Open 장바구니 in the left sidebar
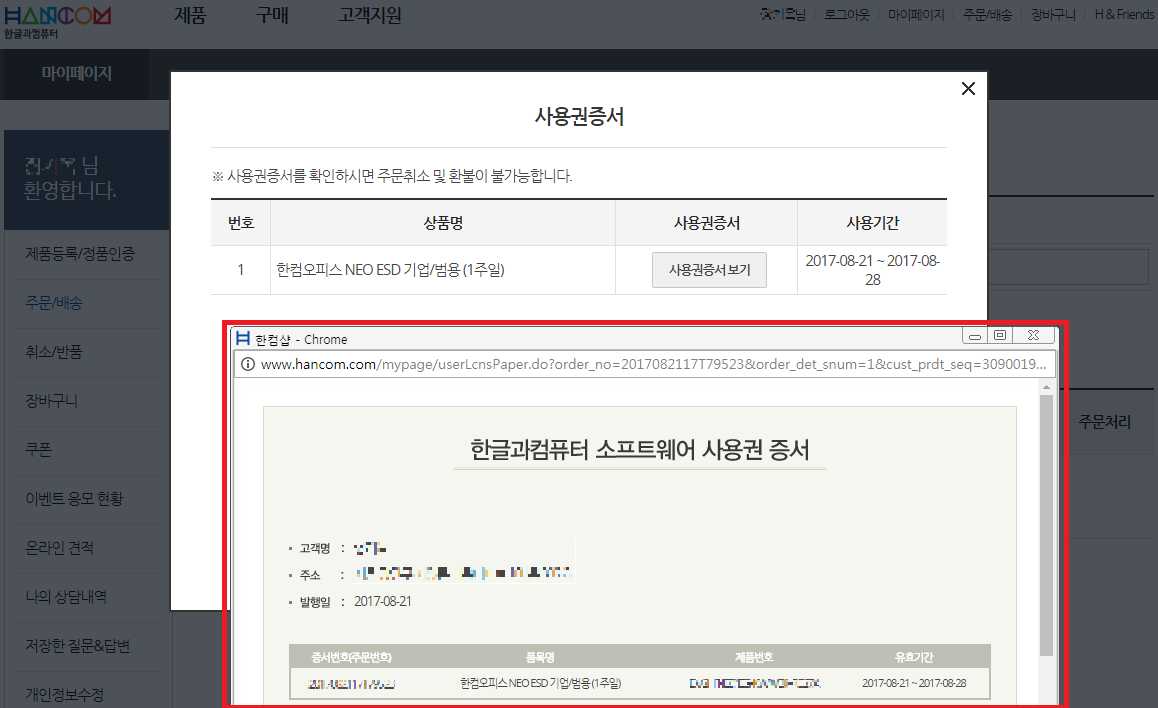This screenshot has width=1158, height=708. (51, 401)
